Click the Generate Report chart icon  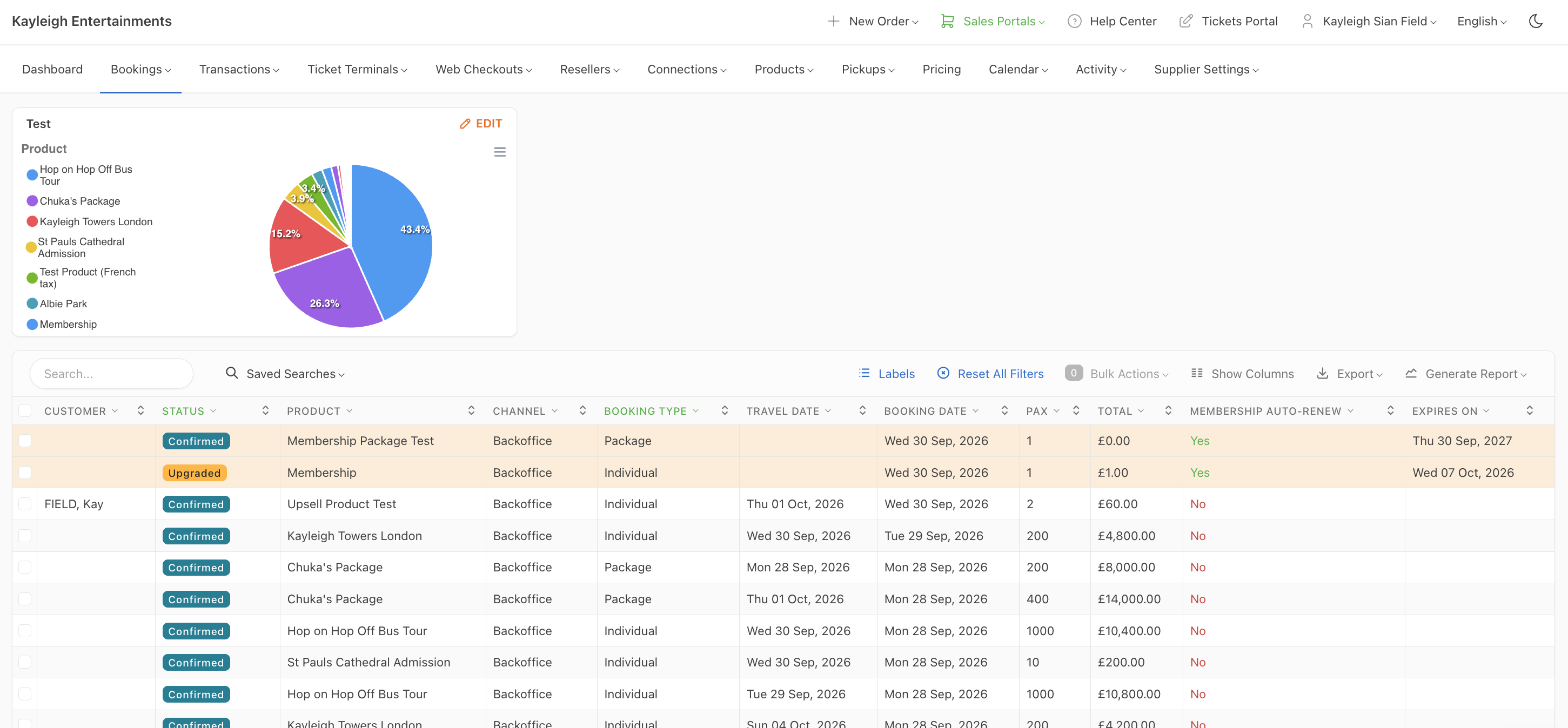click(x=1411, y=373)
